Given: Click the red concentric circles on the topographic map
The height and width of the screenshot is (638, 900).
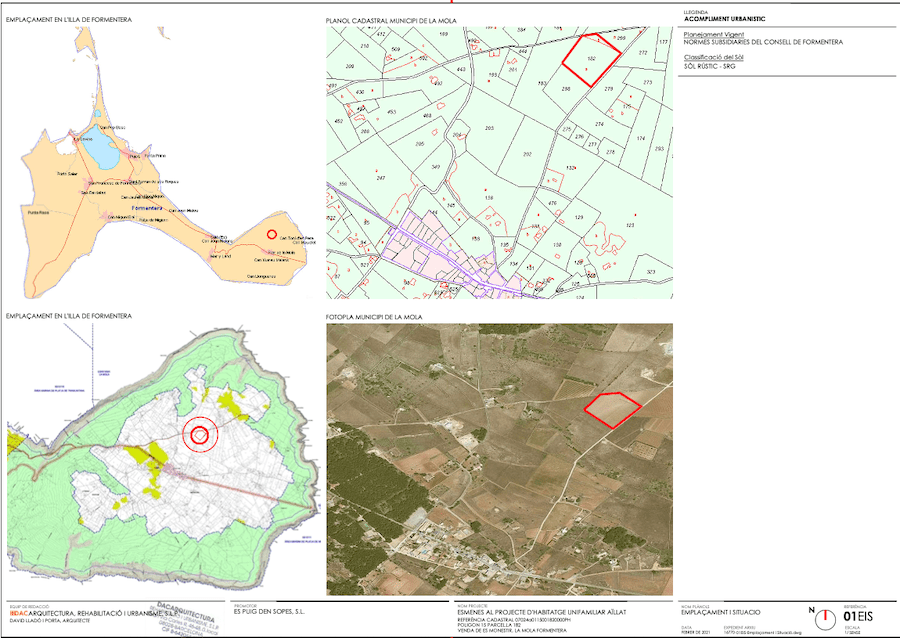Looking at the screenshot, I should [200, 435].
